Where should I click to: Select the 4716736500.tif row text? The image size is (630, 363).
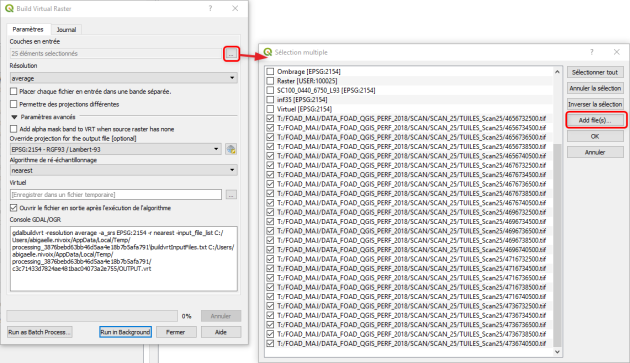point(411,278)
